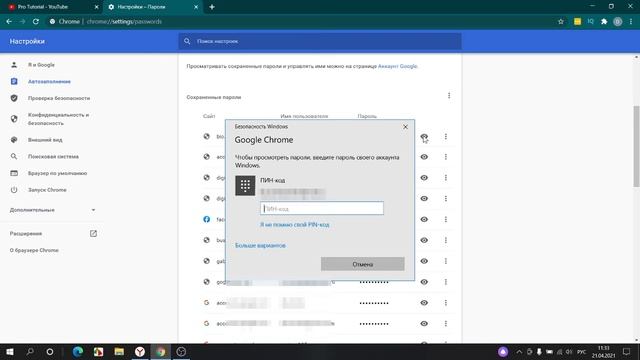Show password for the gab… row
Viewport: 640px width, 360px height.
coord(424,261)
